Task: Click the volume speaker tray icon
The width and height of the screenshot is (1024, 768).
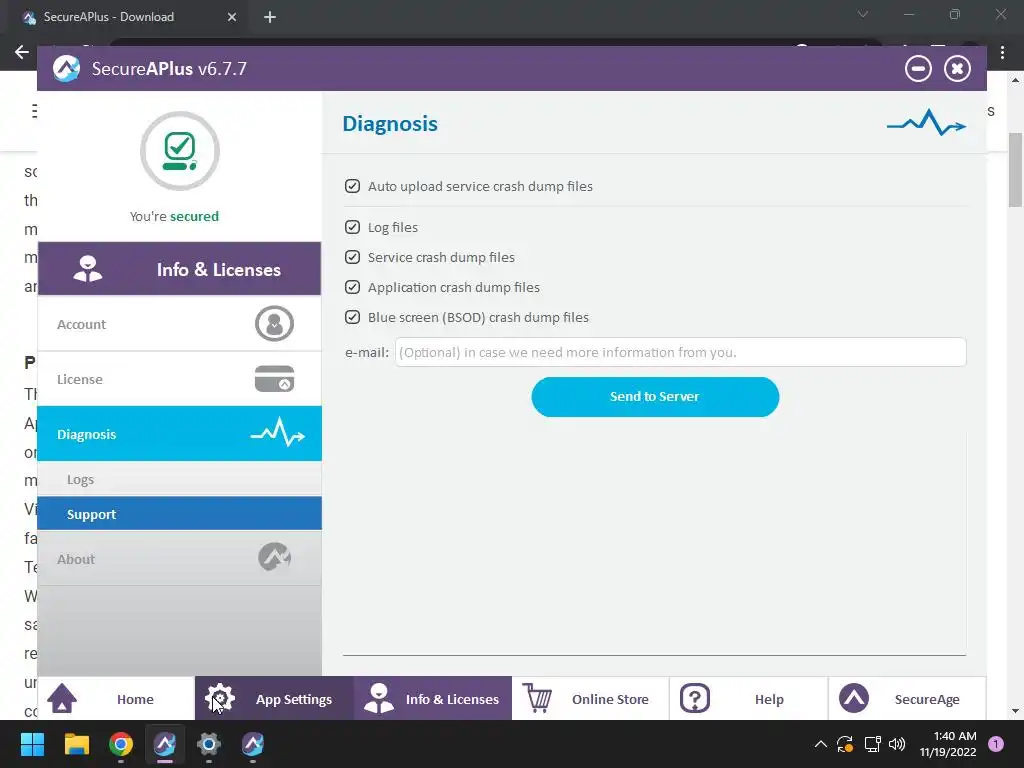Action: coord(897,744)
